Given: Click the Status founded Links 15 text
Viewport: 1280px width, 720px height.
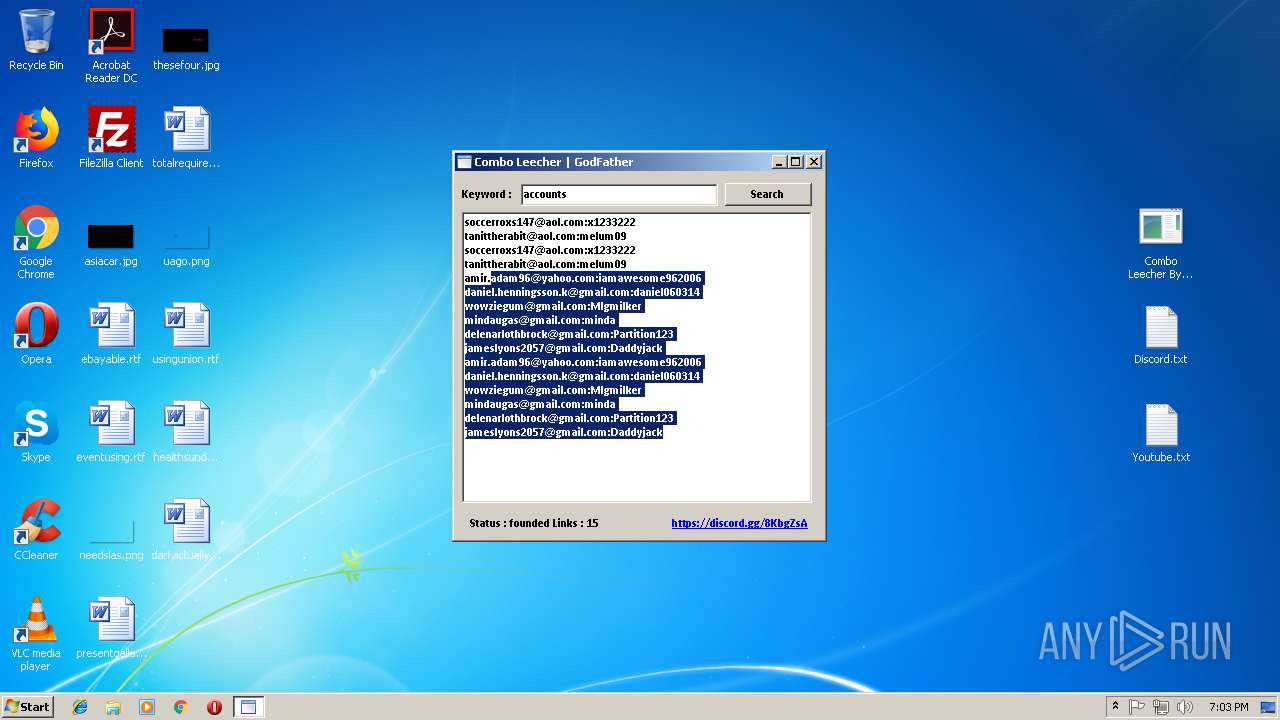Looking at the screenshot, I should pos(534,523).
